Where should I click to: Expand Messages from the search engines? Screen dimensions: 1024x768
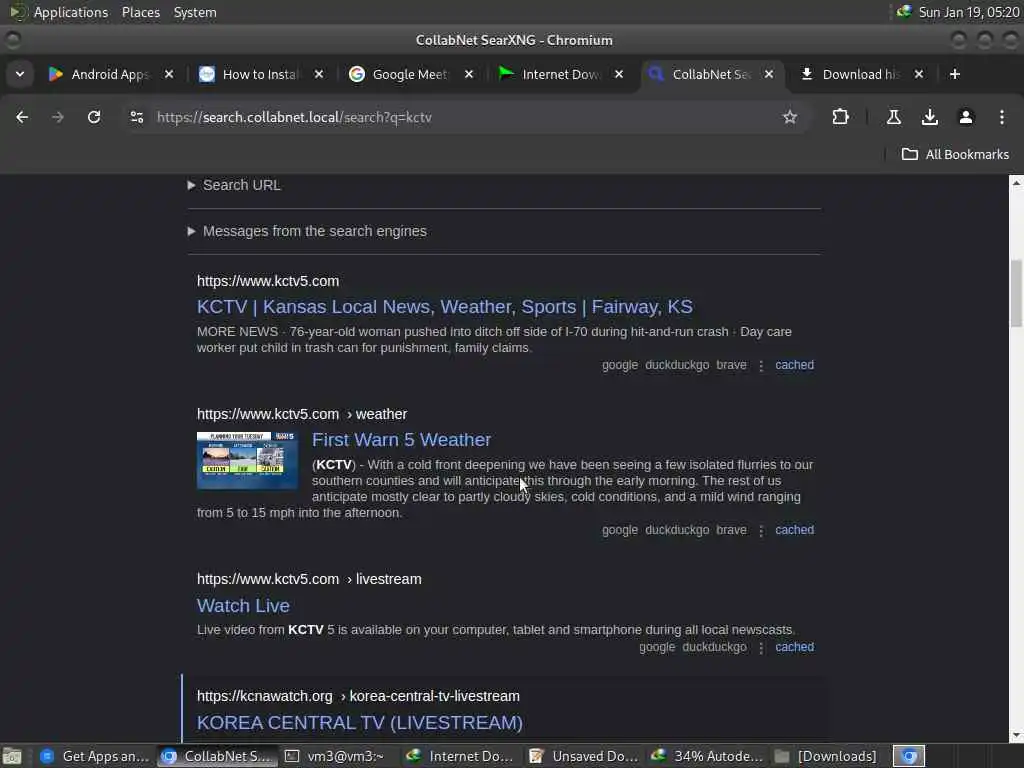(x=307, y=231)
